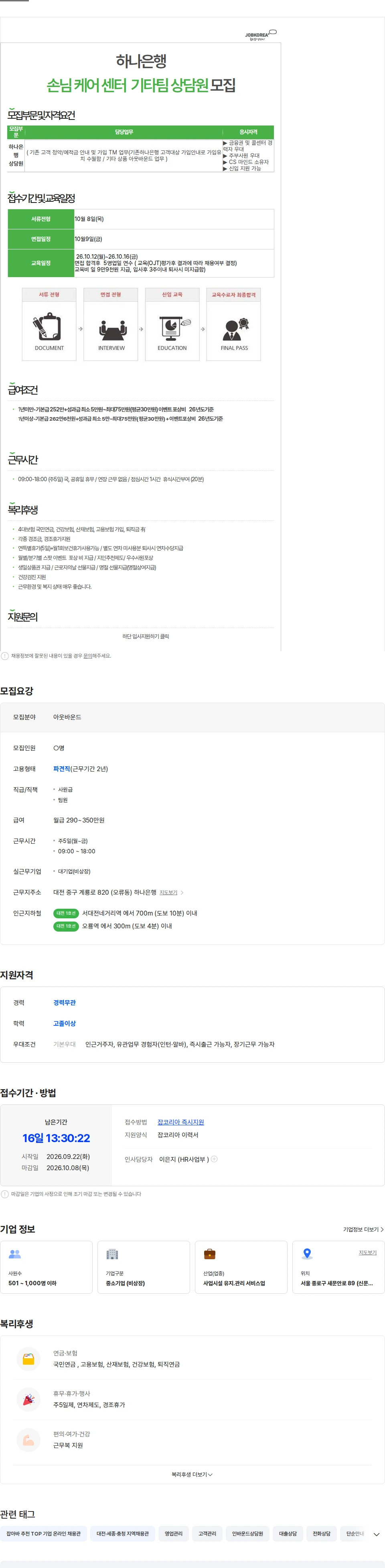The image size is (385, 1568).
Task: Open the 문의 link in notice
Action: (87, 656)
